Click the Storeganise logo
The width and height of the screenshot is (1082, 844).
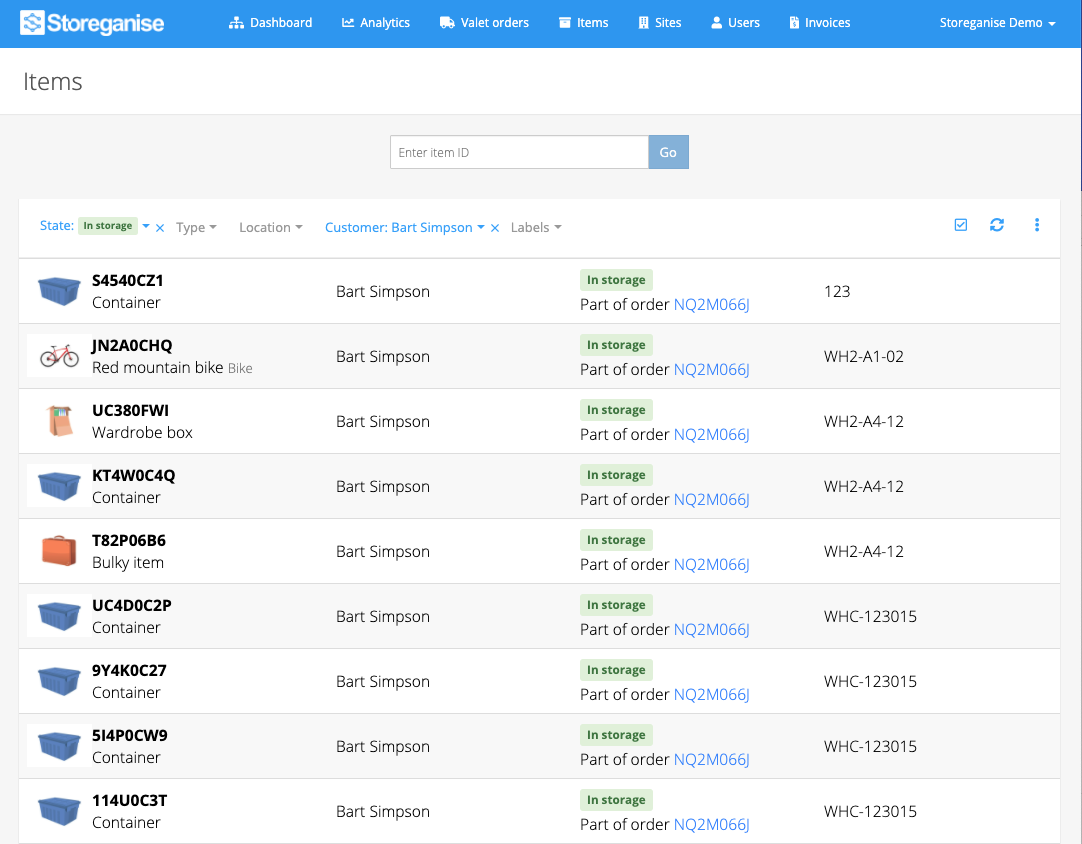pos(92,23)
